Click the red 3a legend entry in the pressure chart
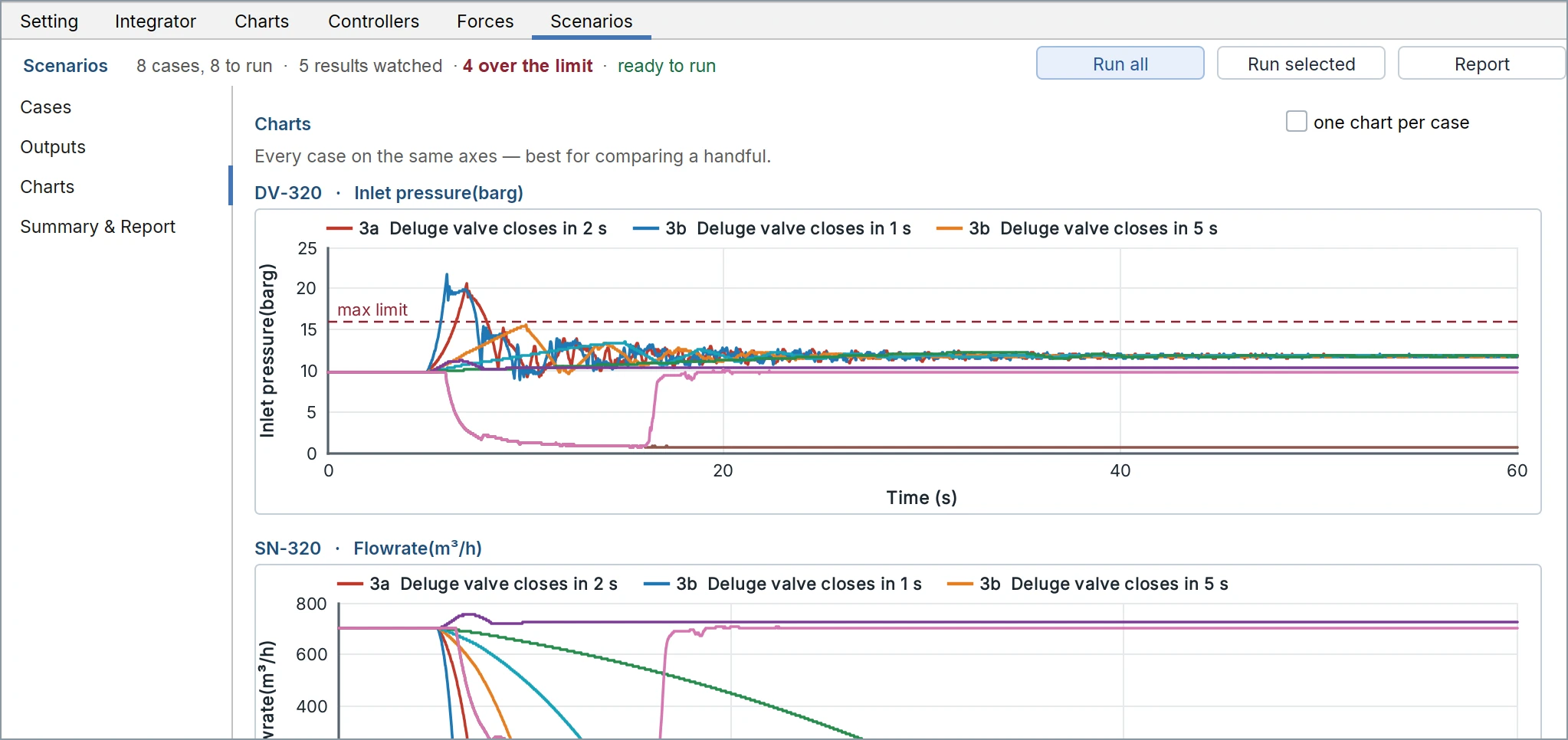This screenshot has width=1568, height=740. point(467,228)
